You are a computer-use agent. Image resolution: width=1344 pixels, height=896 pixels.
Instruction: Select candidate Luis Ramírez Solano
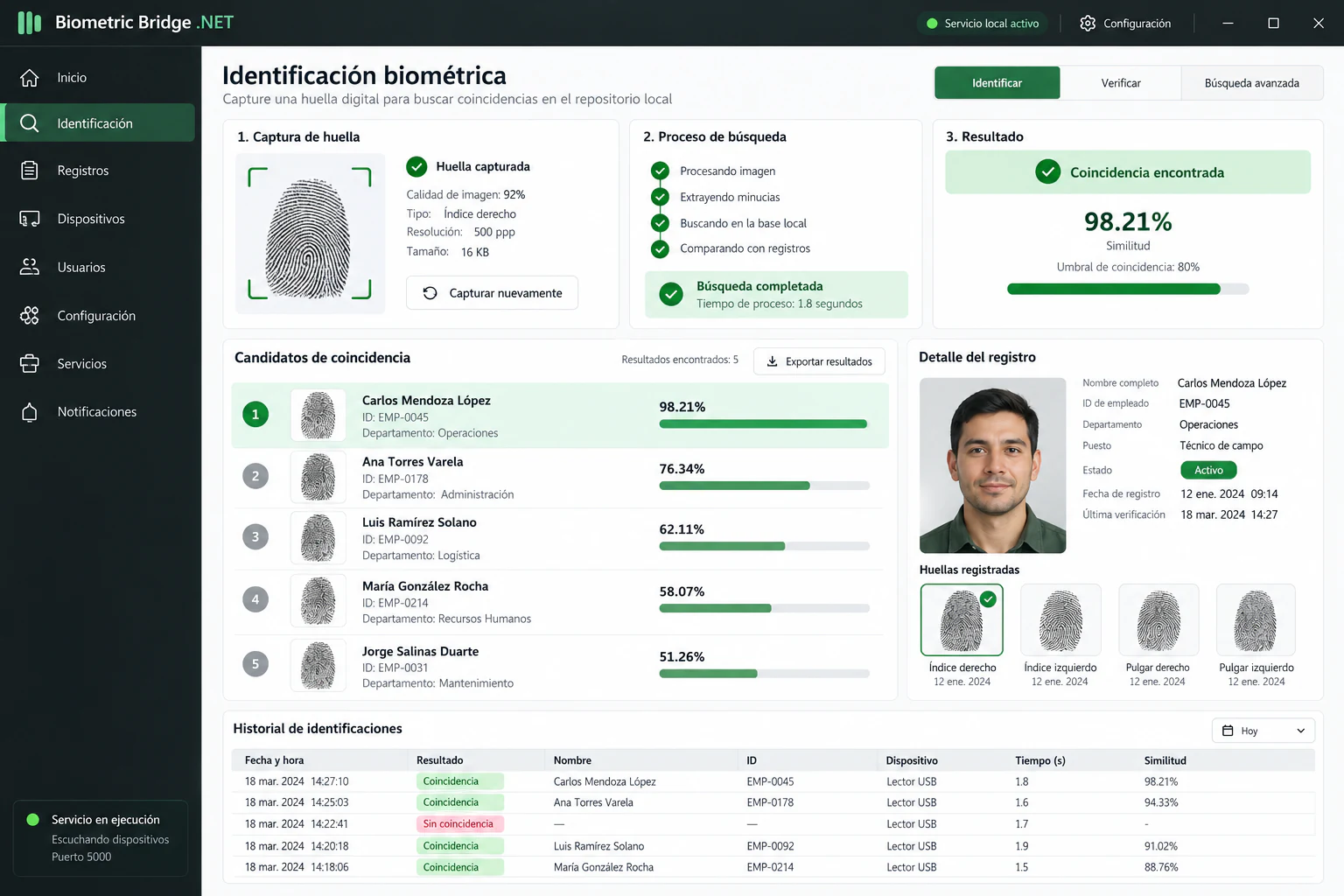point(560,538)
